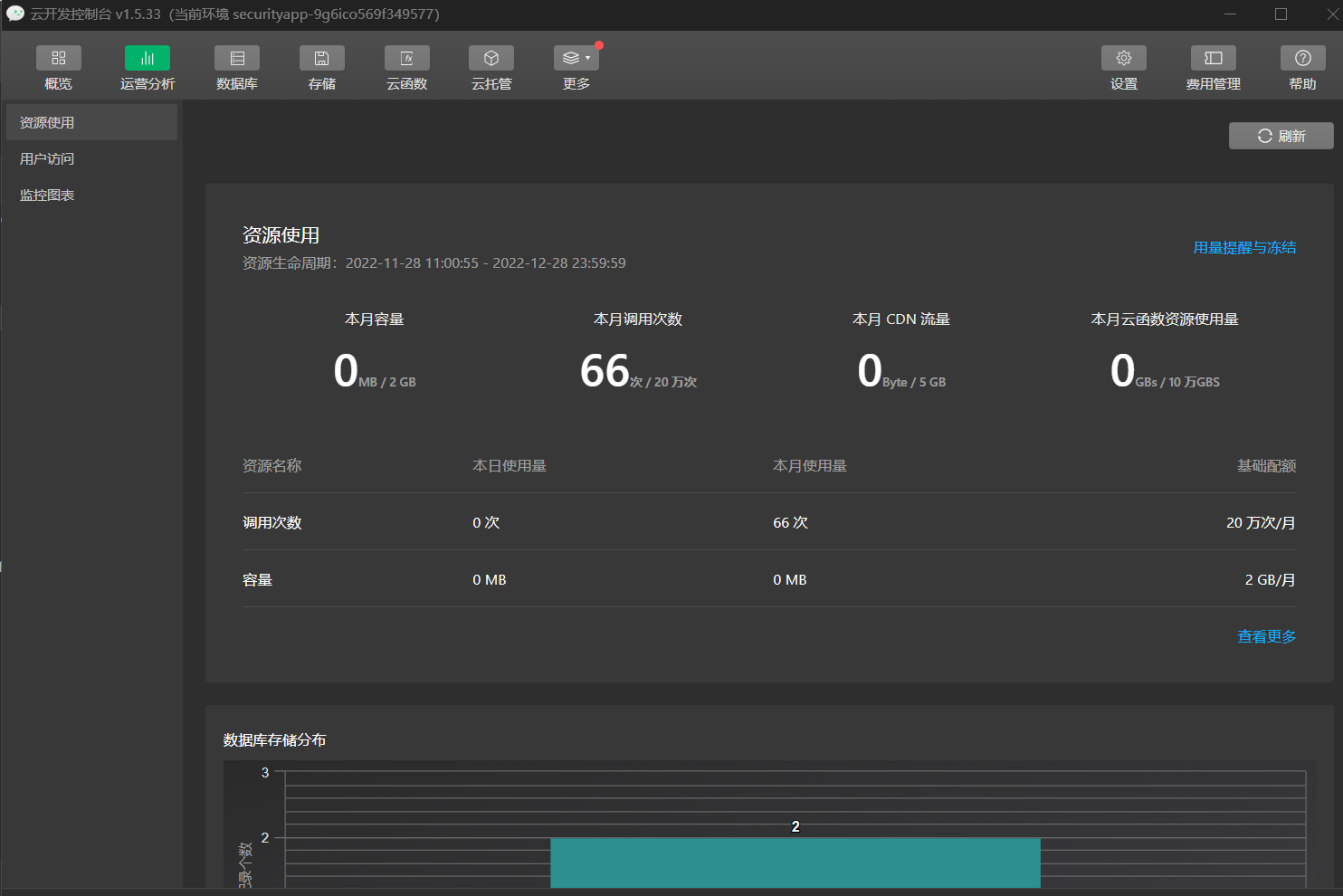Click the 20 万次/月 quota cell
The width and height of the screenshot is (1343, 896).
pyautogui.click(x=1261, y=522)
